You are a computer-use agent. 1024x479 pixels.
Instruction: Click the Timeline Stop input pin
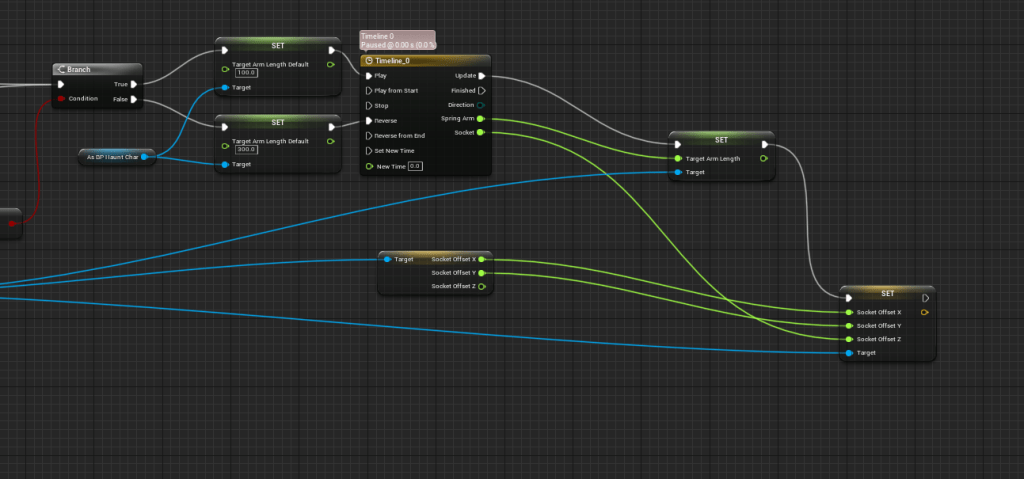click(x=368, y=105)
